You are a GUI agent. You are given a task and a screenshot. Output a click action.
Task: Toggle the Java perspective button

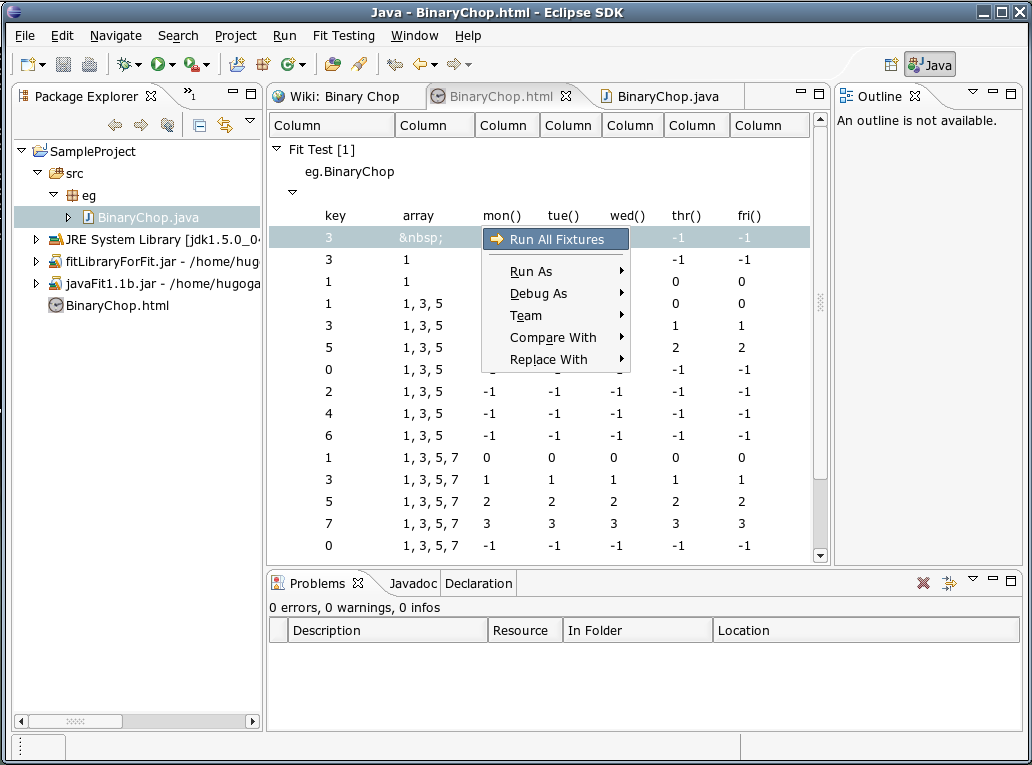(930, 65)
